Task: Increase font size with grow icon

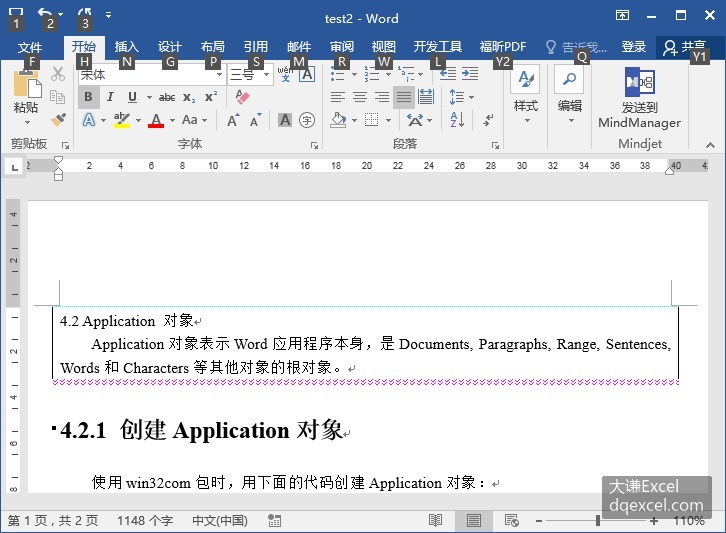Action: click(x=233, y=120)
